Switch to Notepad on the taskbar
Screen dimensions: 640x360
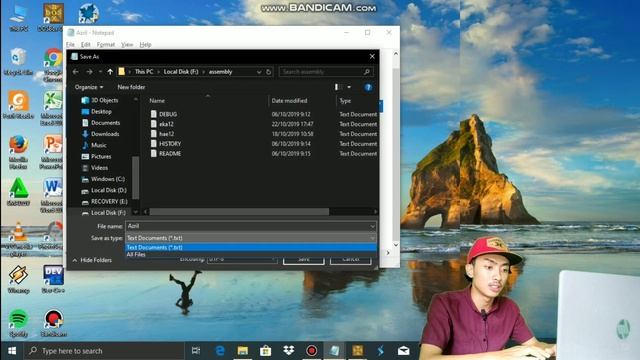[x=334, y=351]
